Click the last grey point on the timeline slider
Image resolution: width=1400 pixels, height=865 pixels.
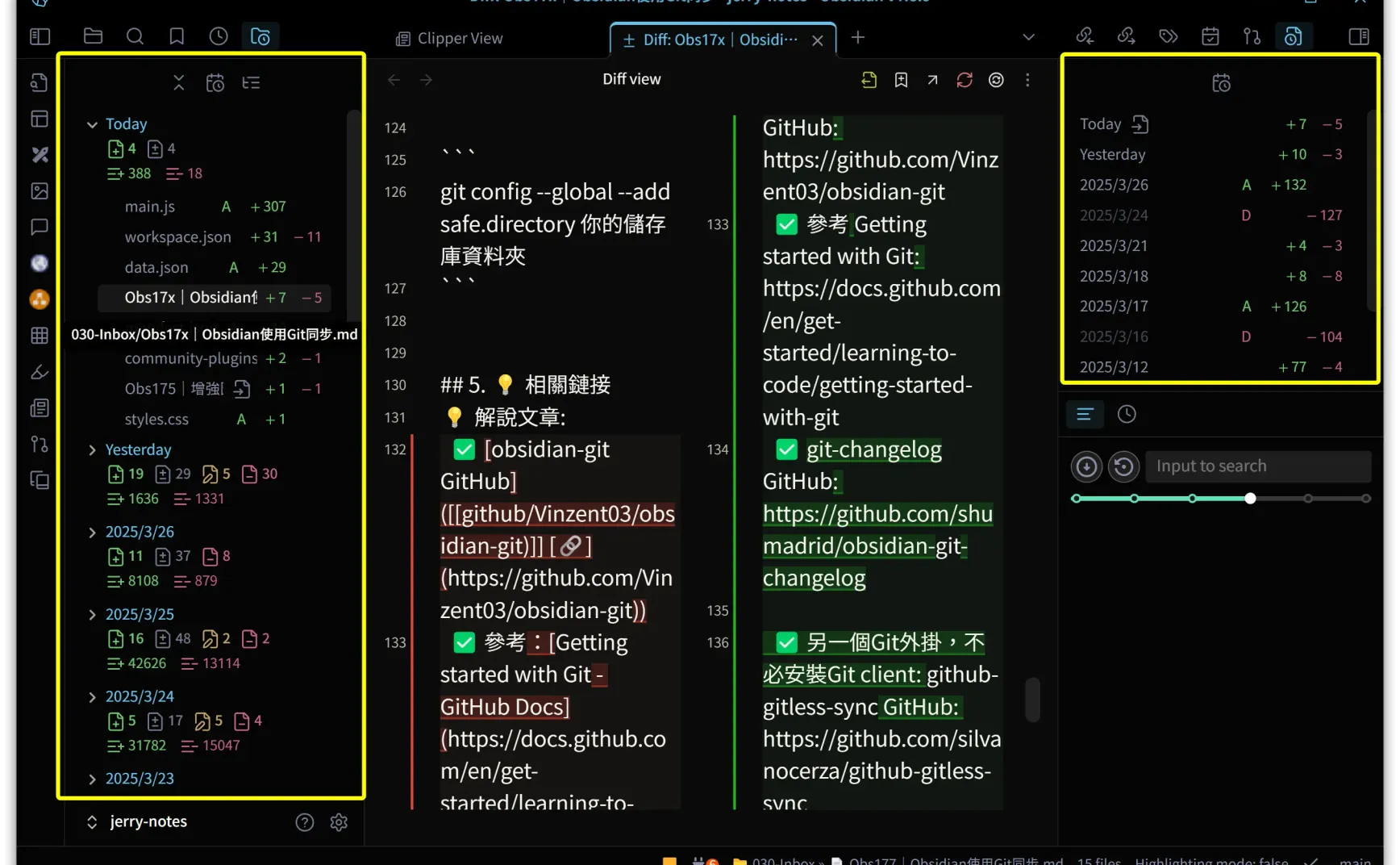pyautogui.click(x=1365, y=499)
